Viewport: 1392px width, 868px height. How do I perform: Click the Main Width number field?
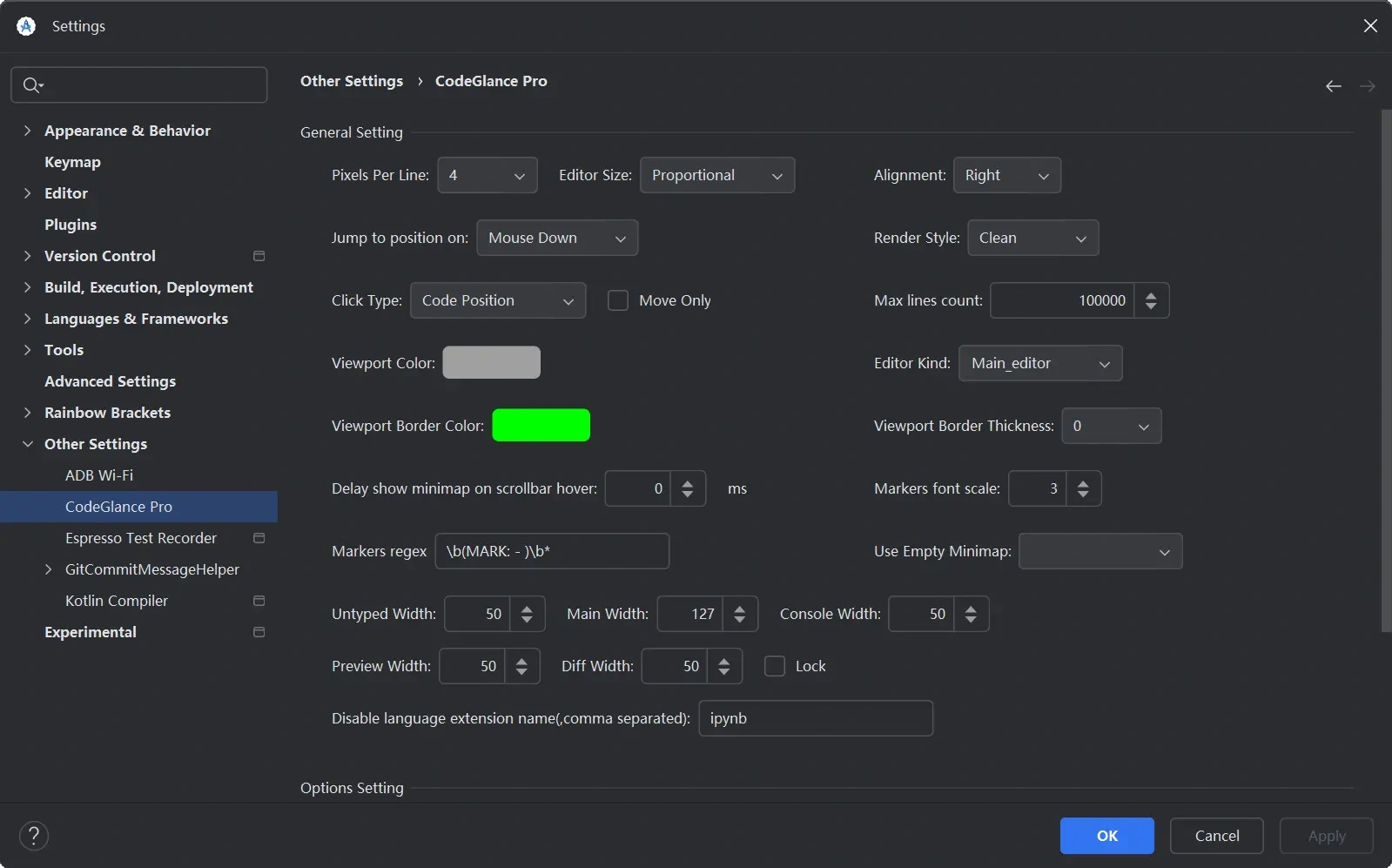[x=690, y=614]
